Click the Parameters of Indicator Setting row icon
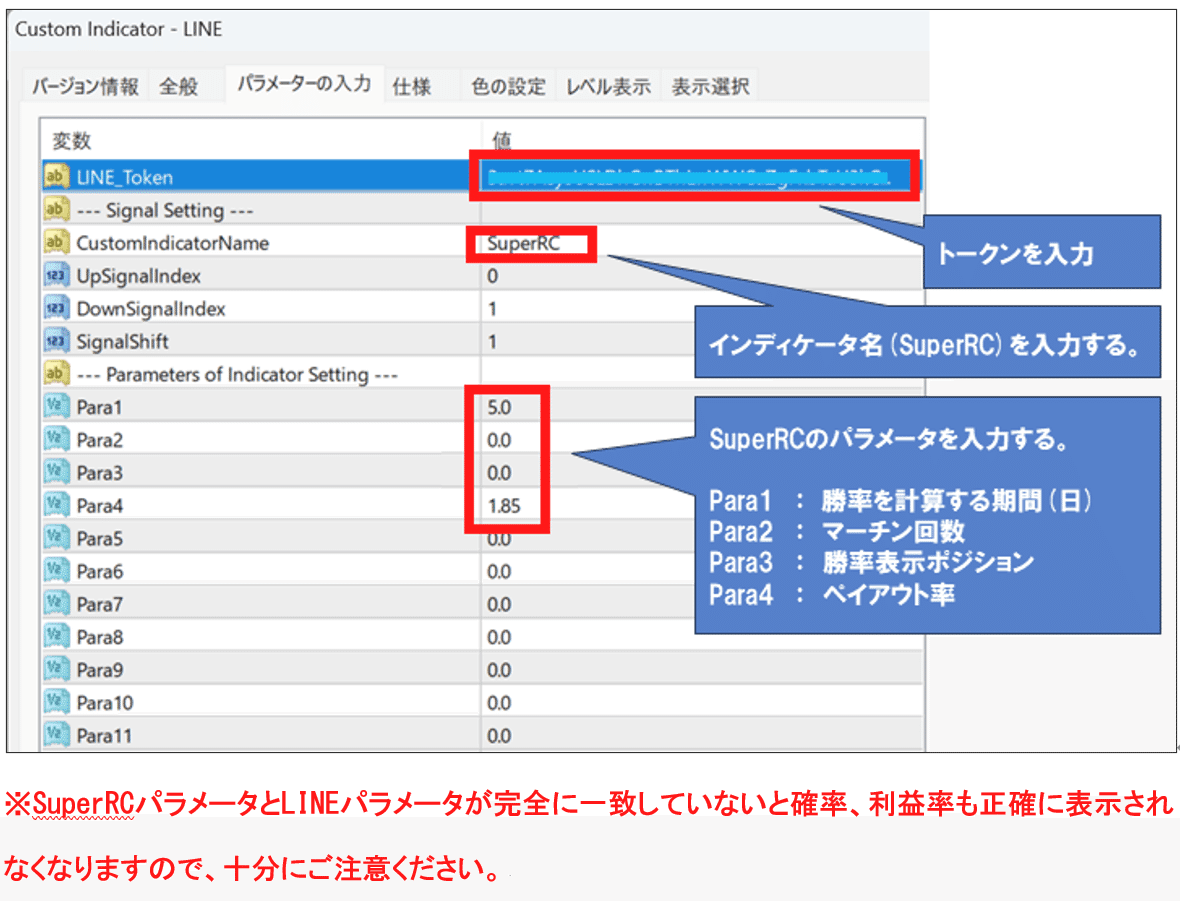 tap(56, 374)
